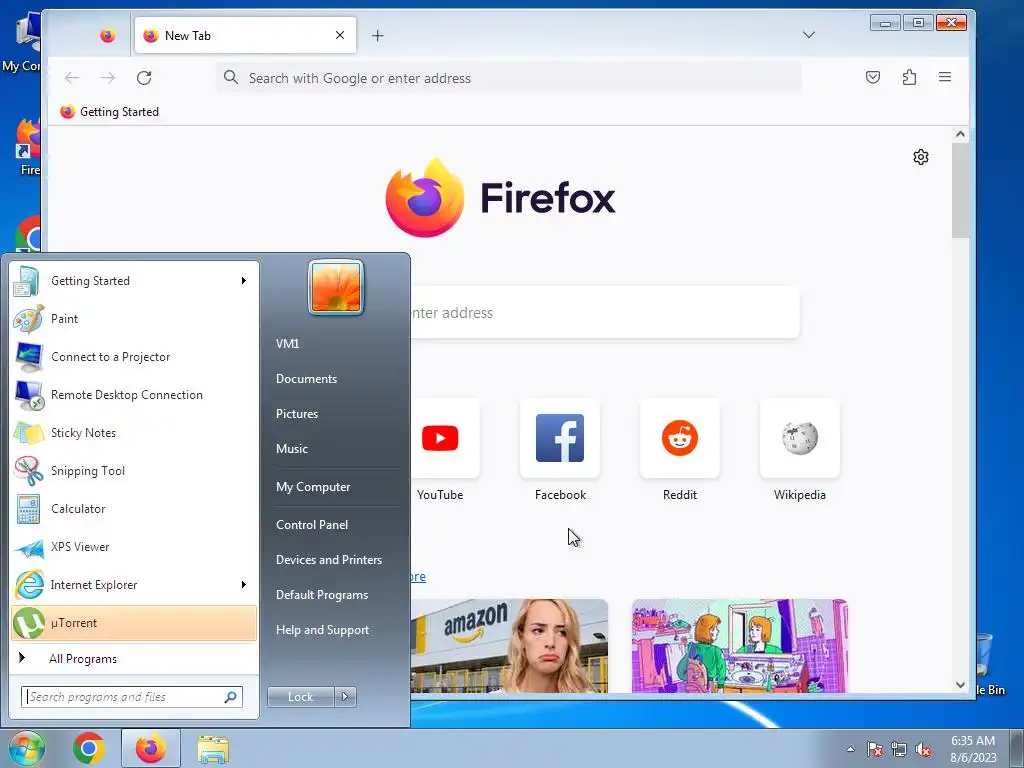This screenshot has height=768, width=1024.
Task: Select the New Tab tab
Action: pos(246,35)
